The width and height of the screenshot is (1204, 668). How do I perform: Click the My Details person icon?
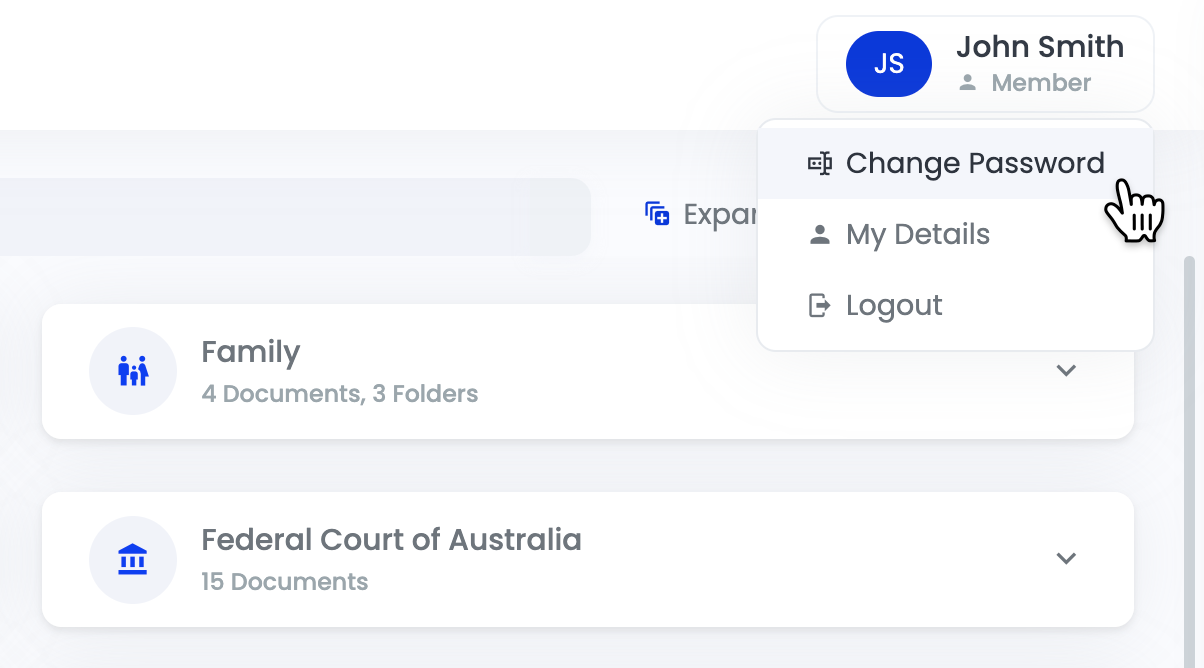[820, 235]
